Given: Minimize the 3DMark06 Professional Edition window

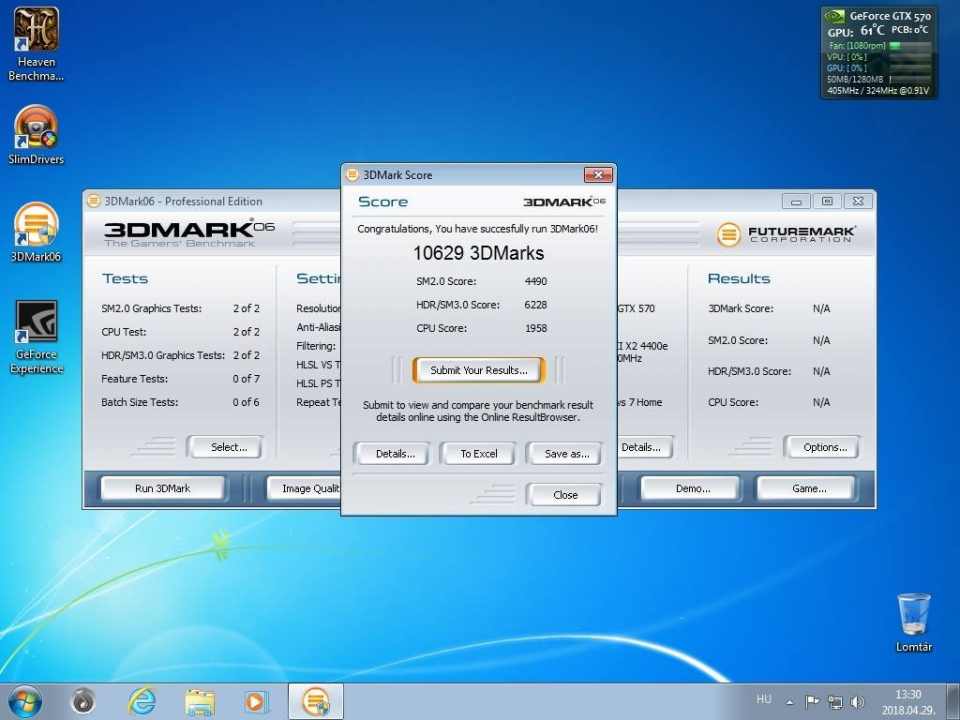Looking at the screenshot, I should 796,201.
